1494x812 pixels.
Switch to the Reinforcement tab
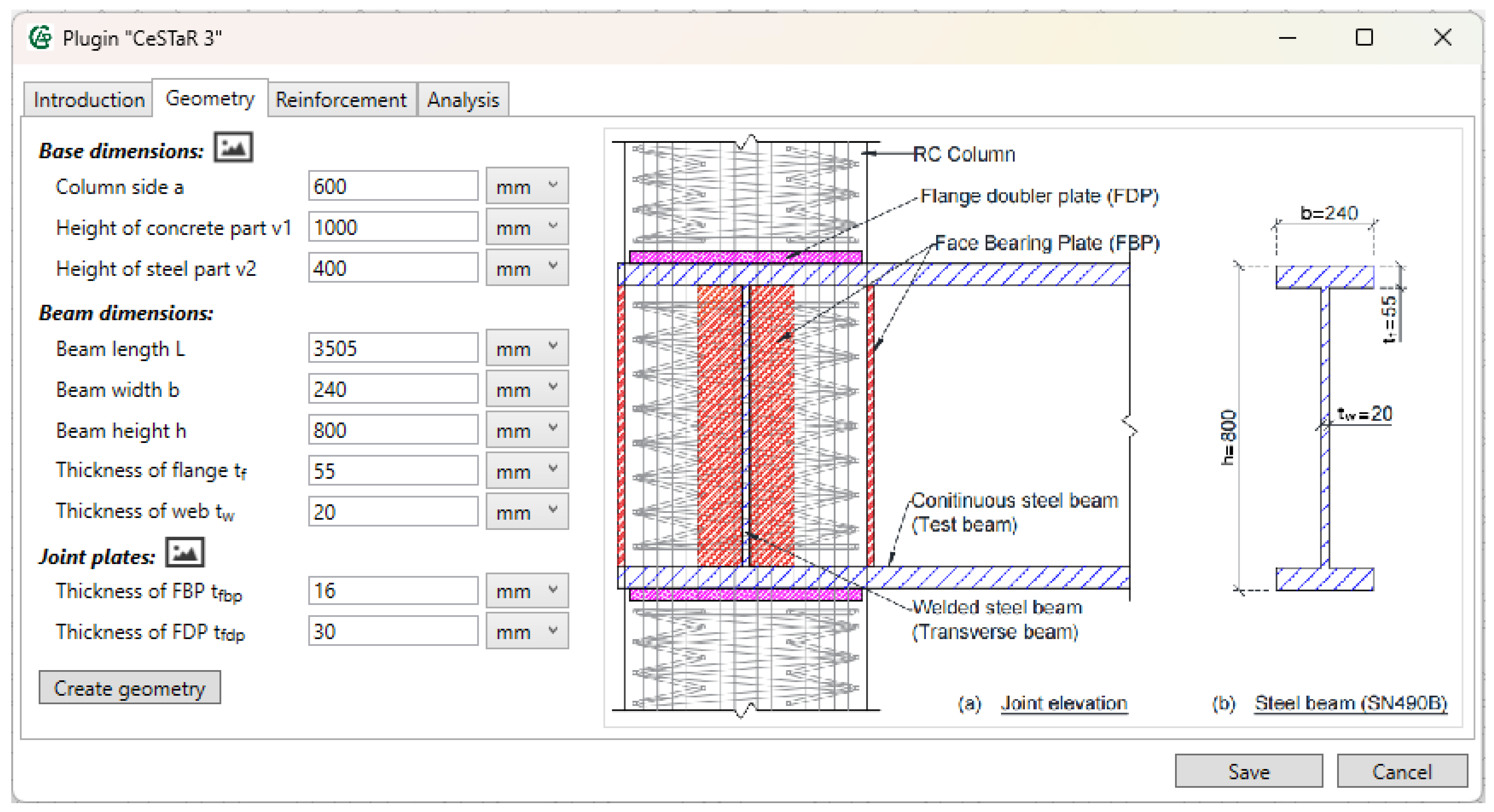tap(341, 100)
